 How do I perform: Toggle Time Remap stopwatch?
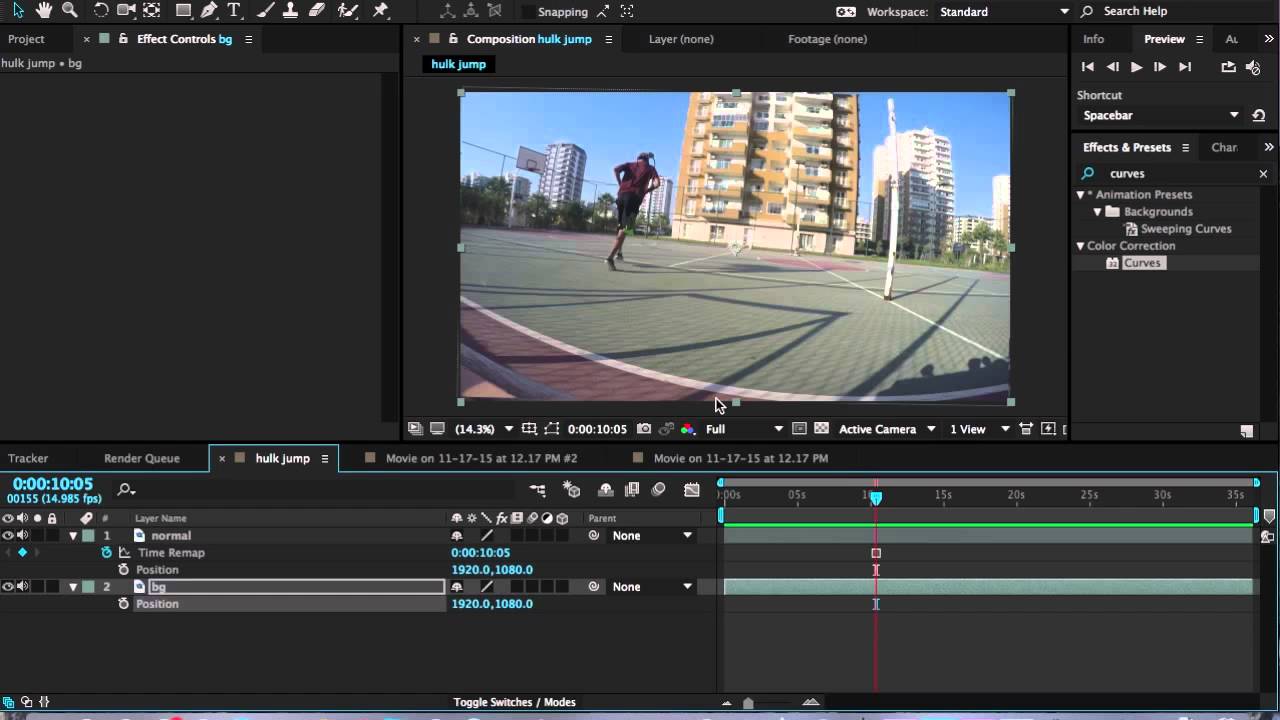coord(107,553)
